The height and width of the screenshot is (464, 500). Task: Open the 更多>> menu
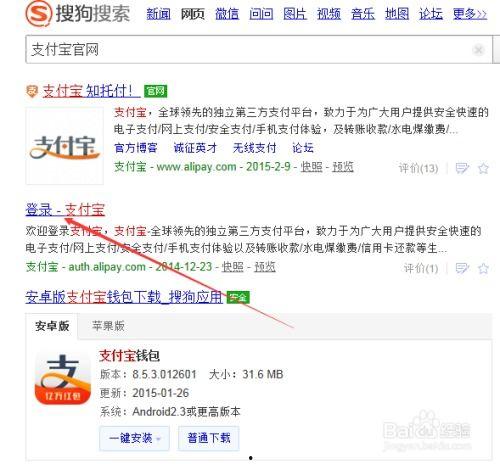tap(470, 14)
